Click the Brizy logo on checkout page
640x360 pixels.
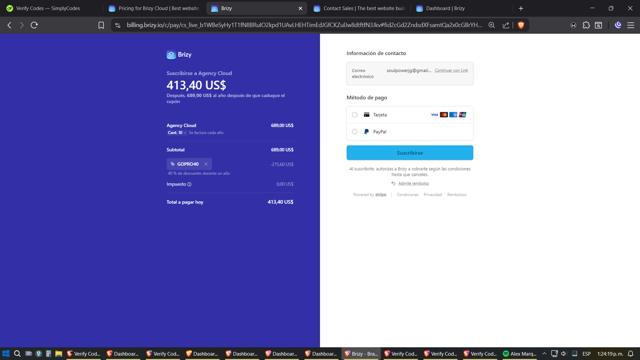[179, 55]
